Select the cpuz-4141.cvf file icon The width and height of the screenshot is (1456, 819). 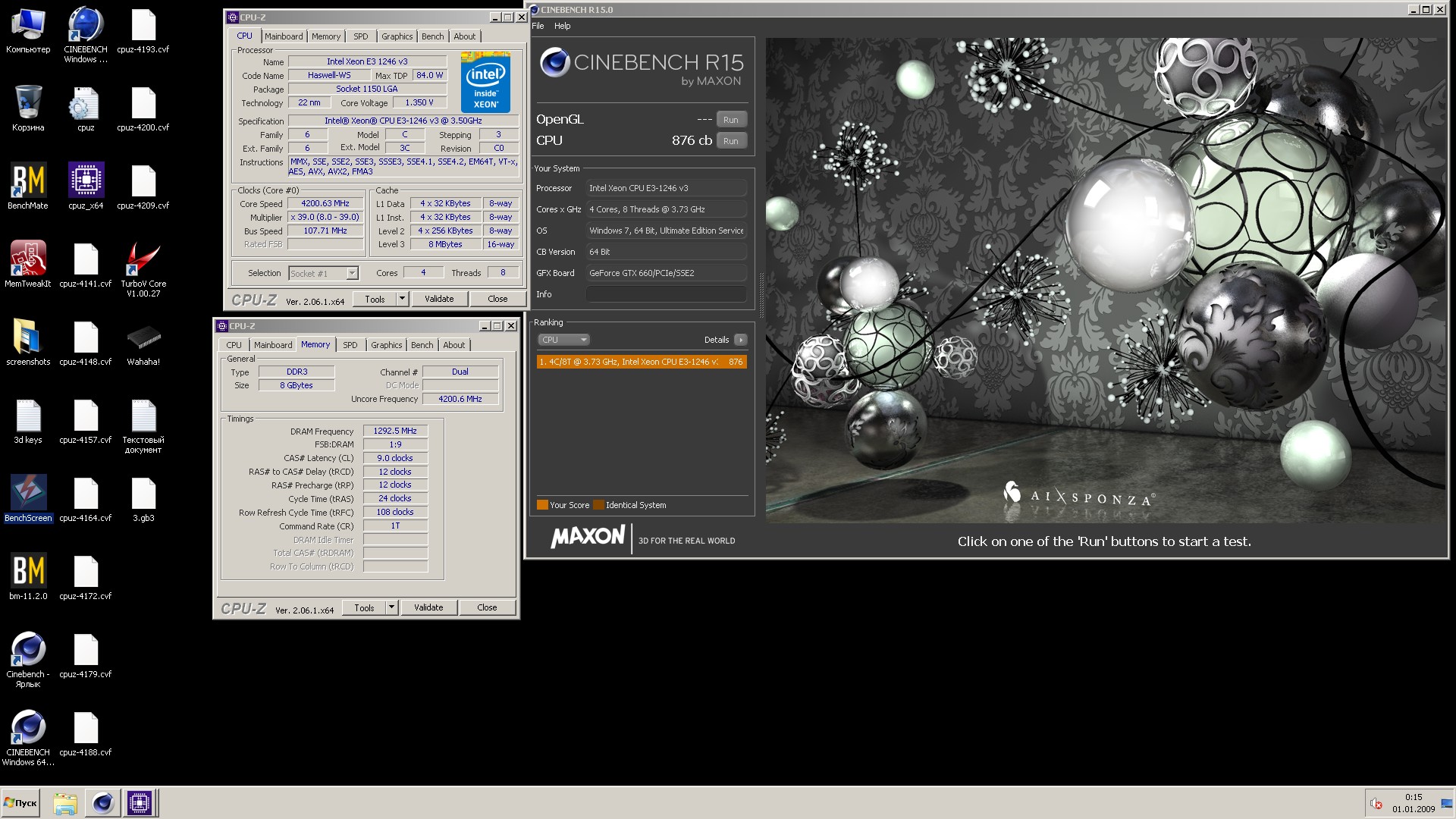[85, 265]
